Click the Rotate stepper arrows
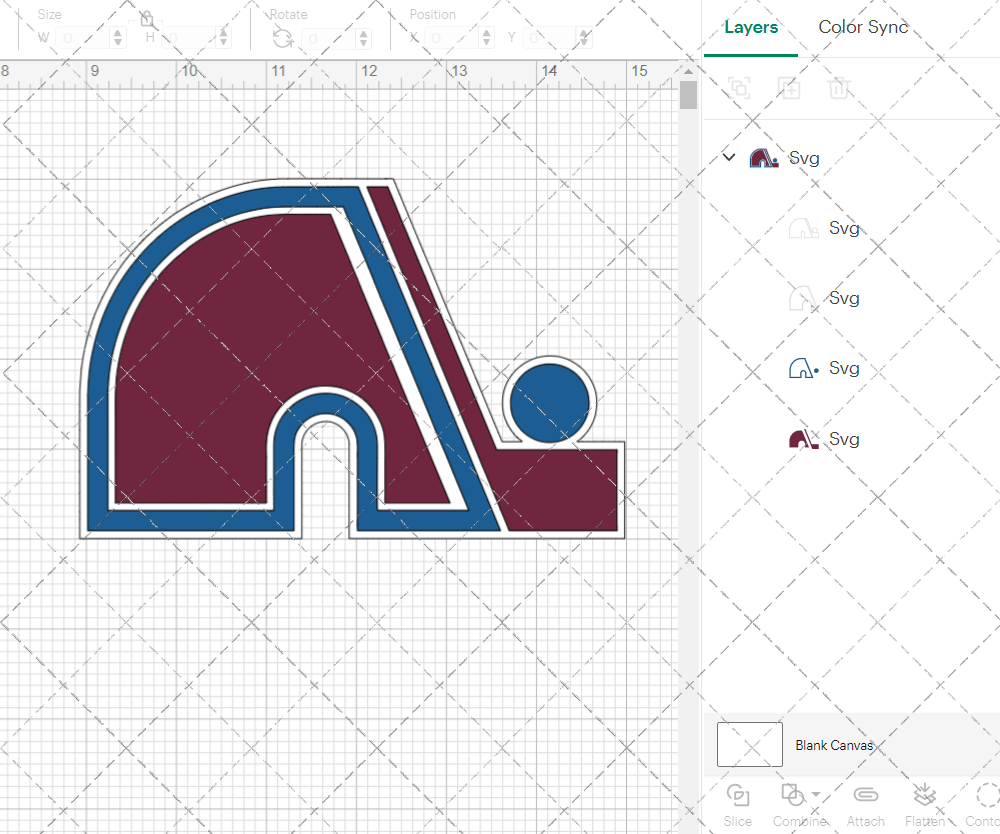Screen dimensions: 1000x834 tap(363, 38)
